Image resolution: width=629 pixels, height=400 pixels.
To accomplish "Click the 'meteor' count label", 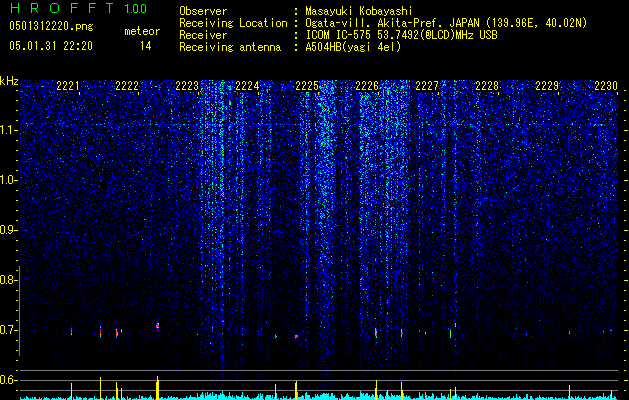I will click(x=142, y=31).
